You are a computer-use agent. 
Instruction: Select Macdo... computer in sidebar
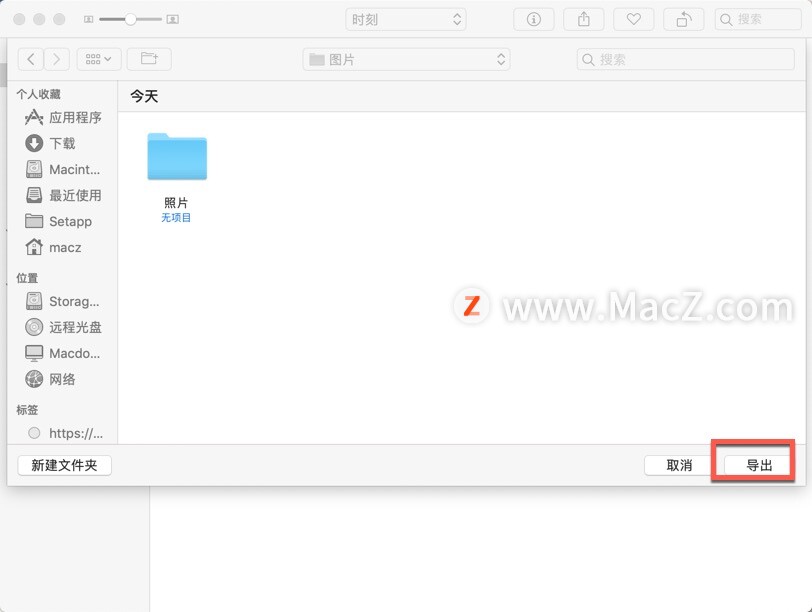[63, 353]
